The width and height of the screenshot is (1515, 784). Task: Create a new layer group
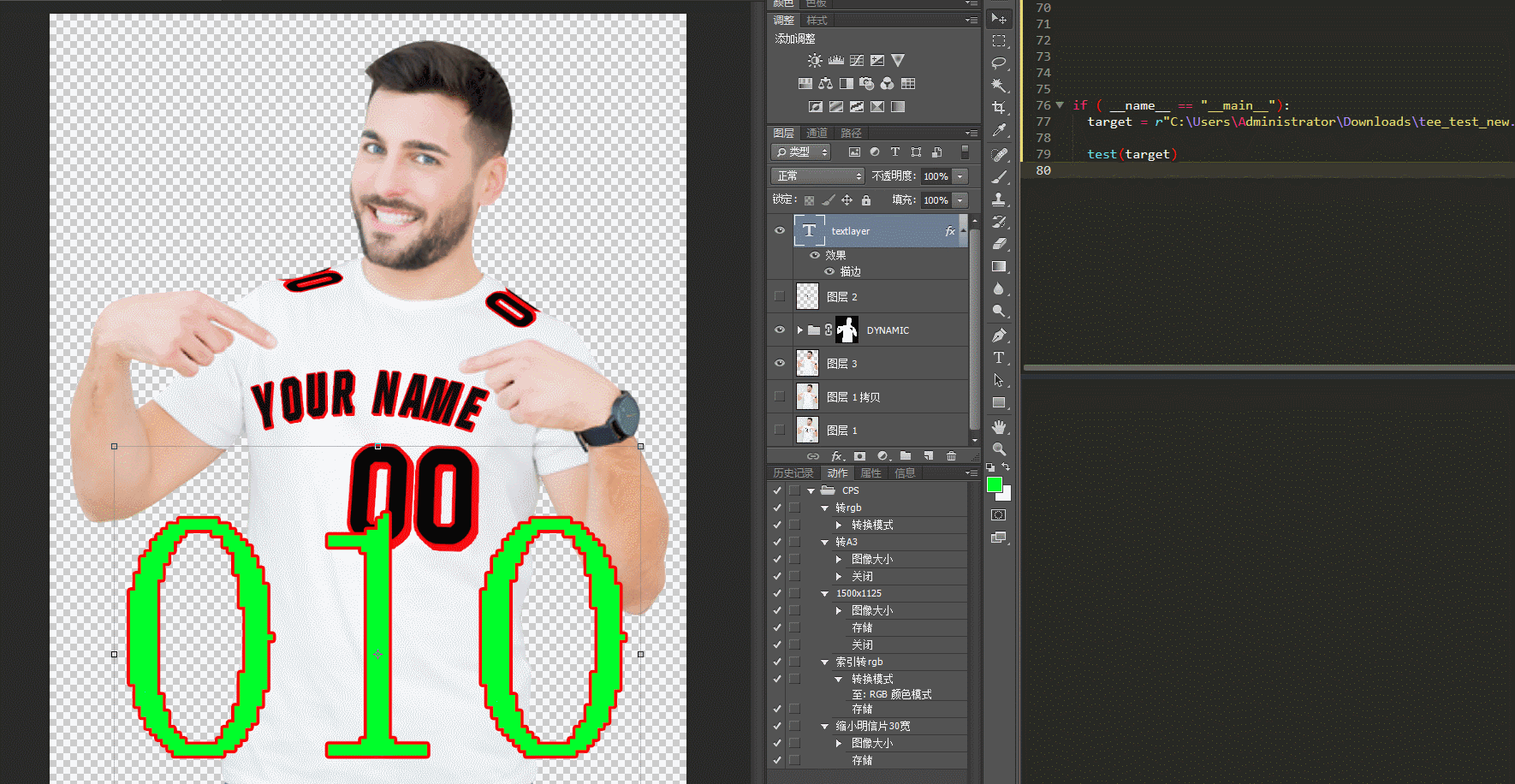pos(906,456)
